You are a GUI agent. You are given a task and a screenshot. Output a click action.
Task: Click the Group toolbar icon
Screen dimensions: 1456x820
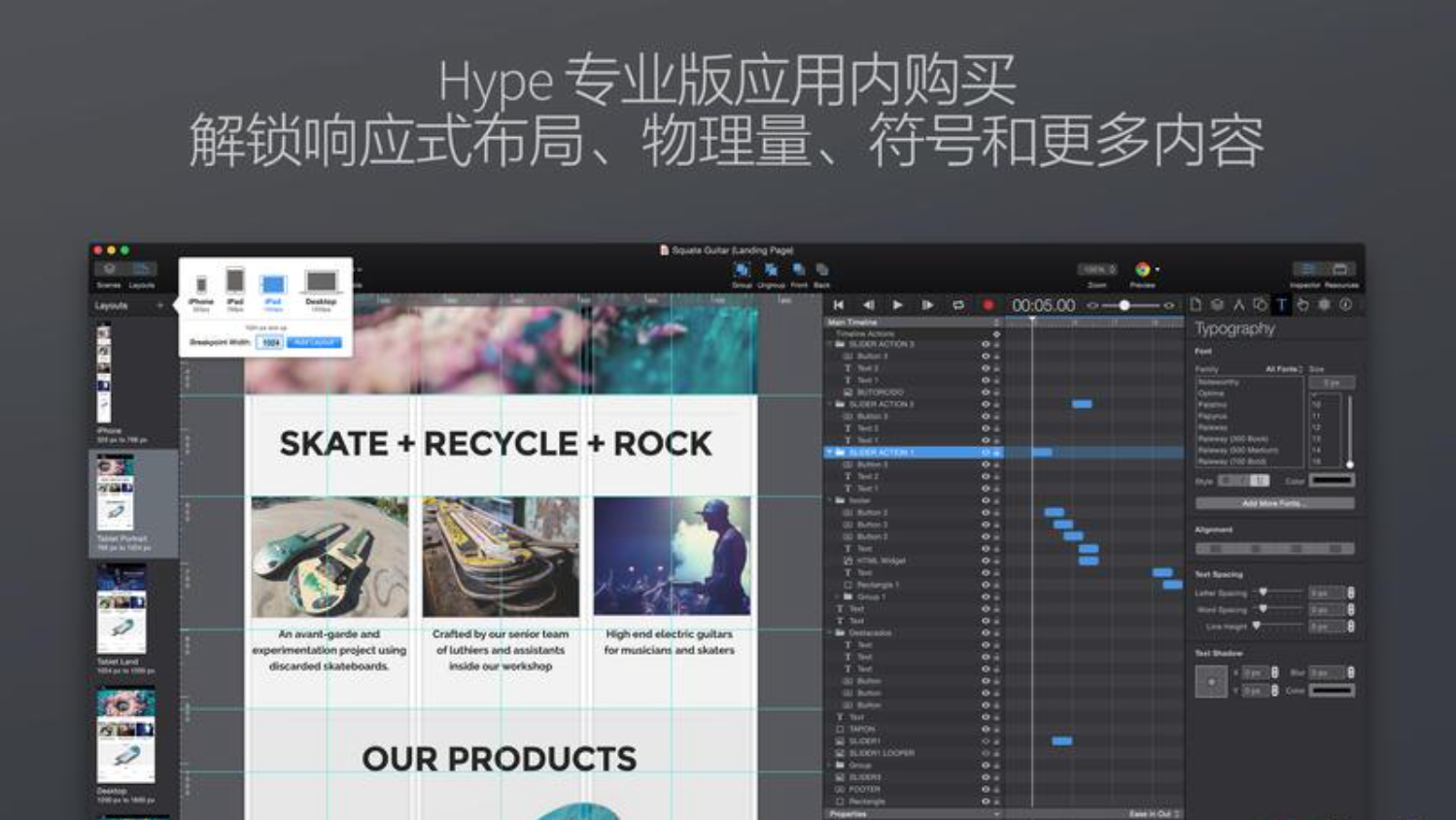point(742,271)
